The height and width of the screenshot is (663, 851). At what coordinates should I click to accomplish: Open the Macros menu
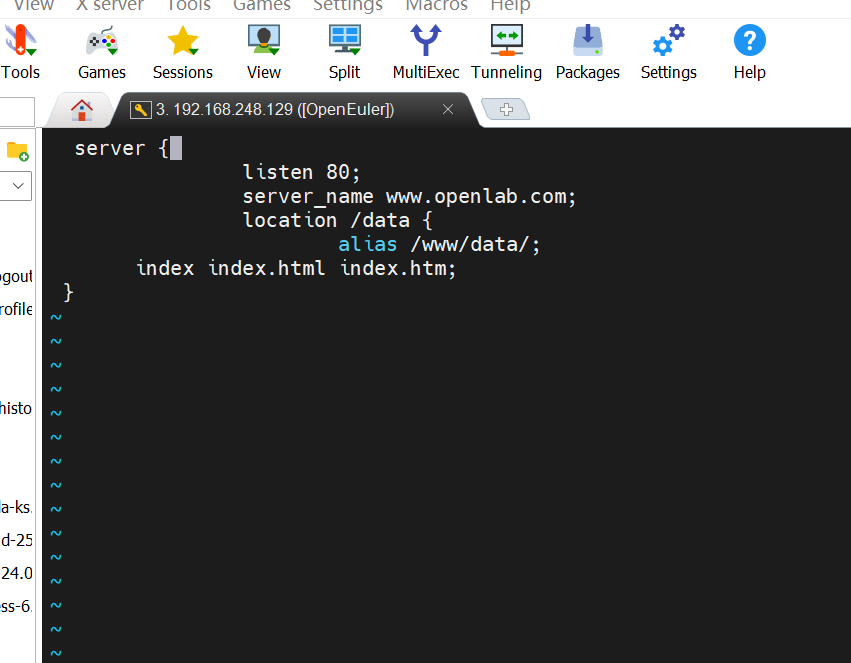point(436,5)
